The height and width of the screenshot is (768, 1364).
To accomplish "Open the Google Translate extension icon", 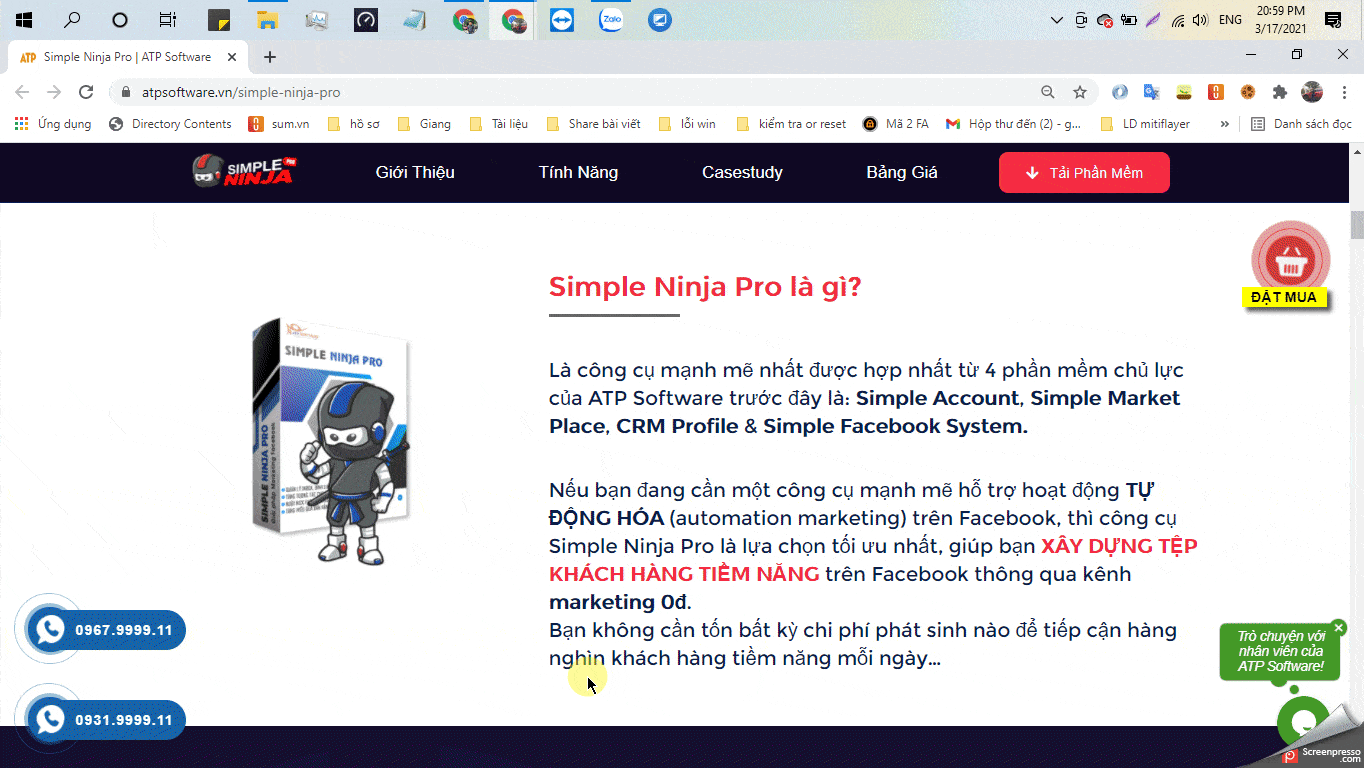I will (1151, 91).
